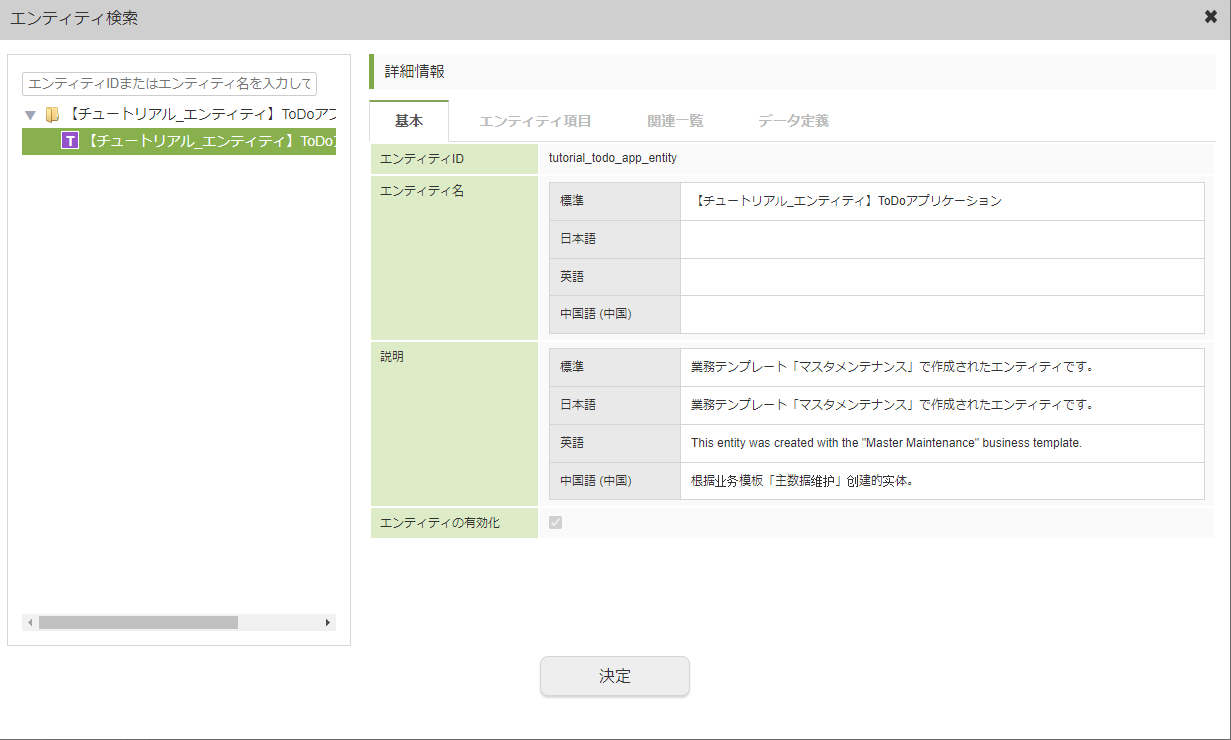The image size is (1231, 740).
Task: Switch to the 基本 tab
Action: [409, 121]
